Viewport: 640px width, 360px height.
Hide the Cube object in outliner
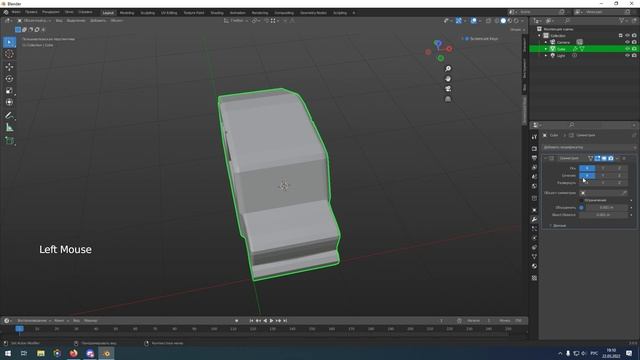click(627, 49)
